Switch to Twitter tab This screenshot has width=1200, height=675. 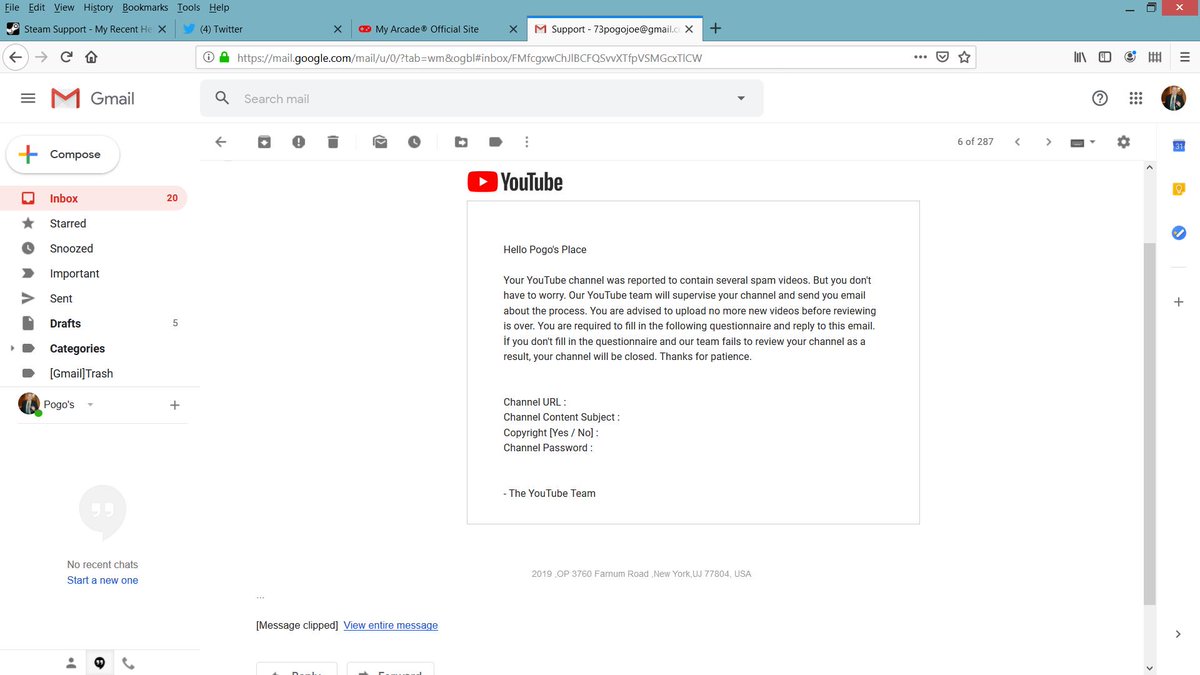(264, 29)
